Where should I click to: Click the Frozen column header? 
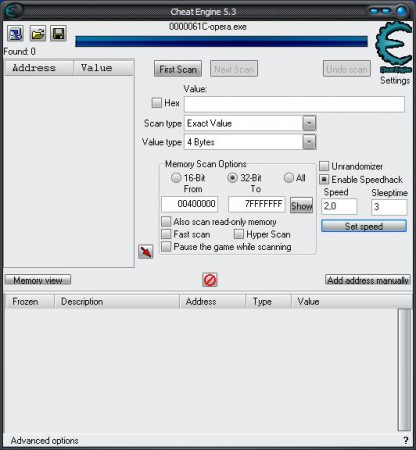pos(29,302)
